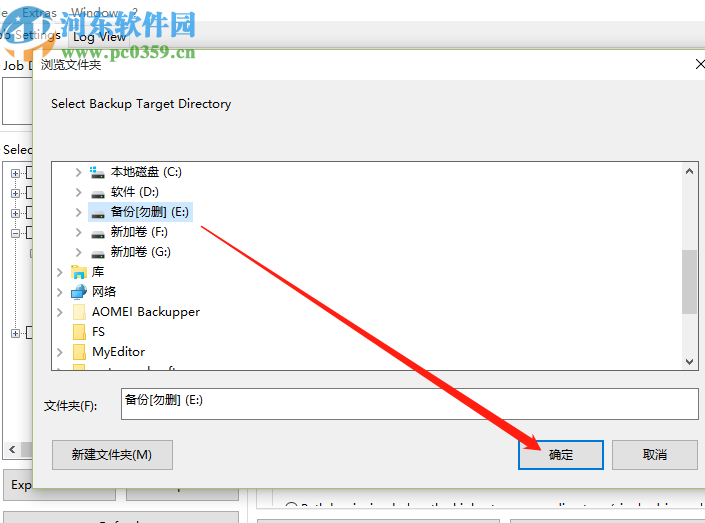The image size is (705, 523).
Task: Cancel the dialog with 取消
Action: point(655,455)
